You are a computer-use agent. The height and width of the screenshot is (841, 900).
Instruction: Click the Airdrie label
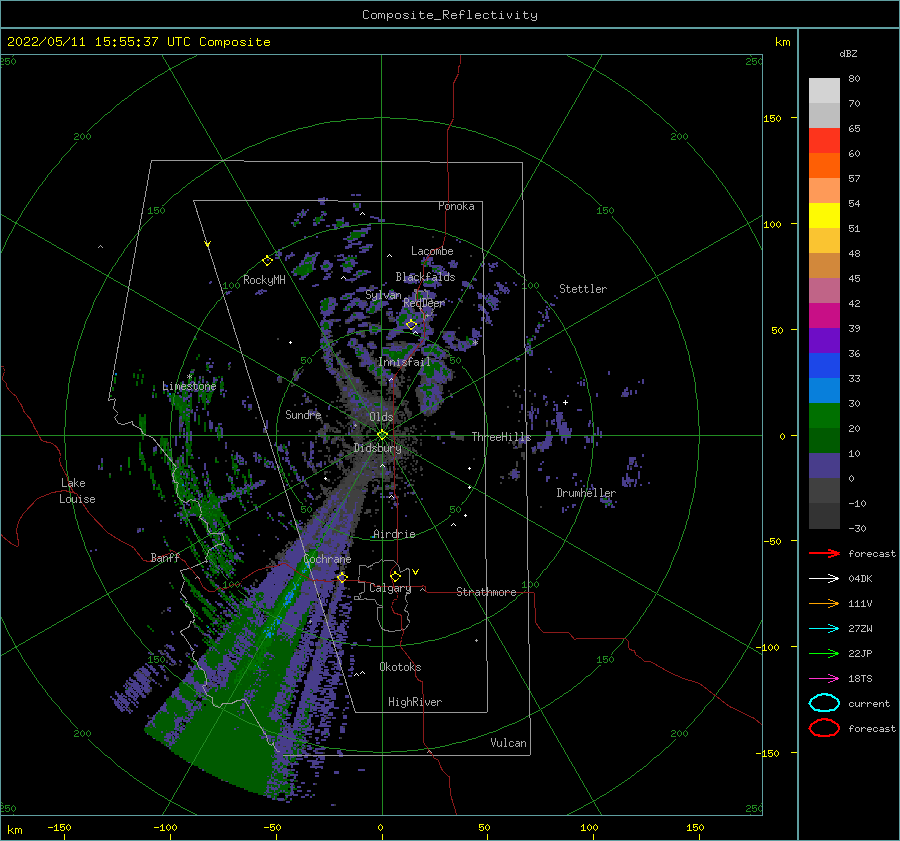point(394,534)
